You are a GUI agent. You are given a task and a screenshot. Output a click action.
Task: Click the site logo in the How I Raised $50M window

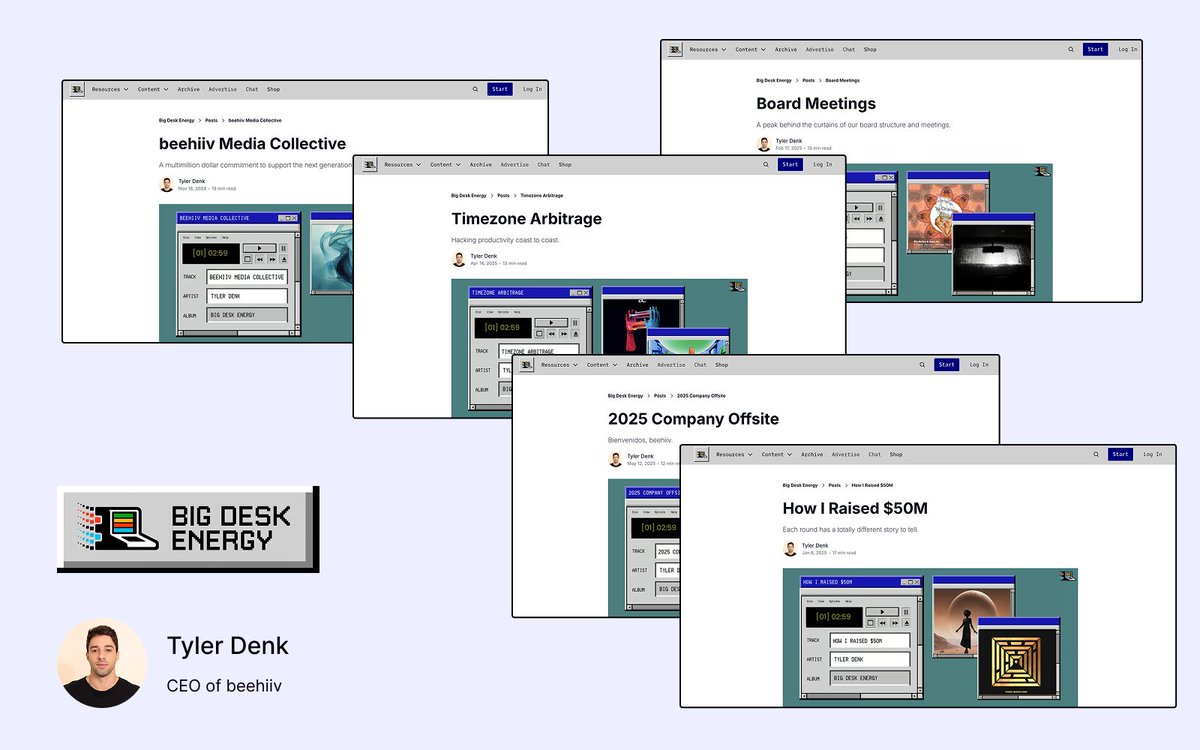pos(701,454)
